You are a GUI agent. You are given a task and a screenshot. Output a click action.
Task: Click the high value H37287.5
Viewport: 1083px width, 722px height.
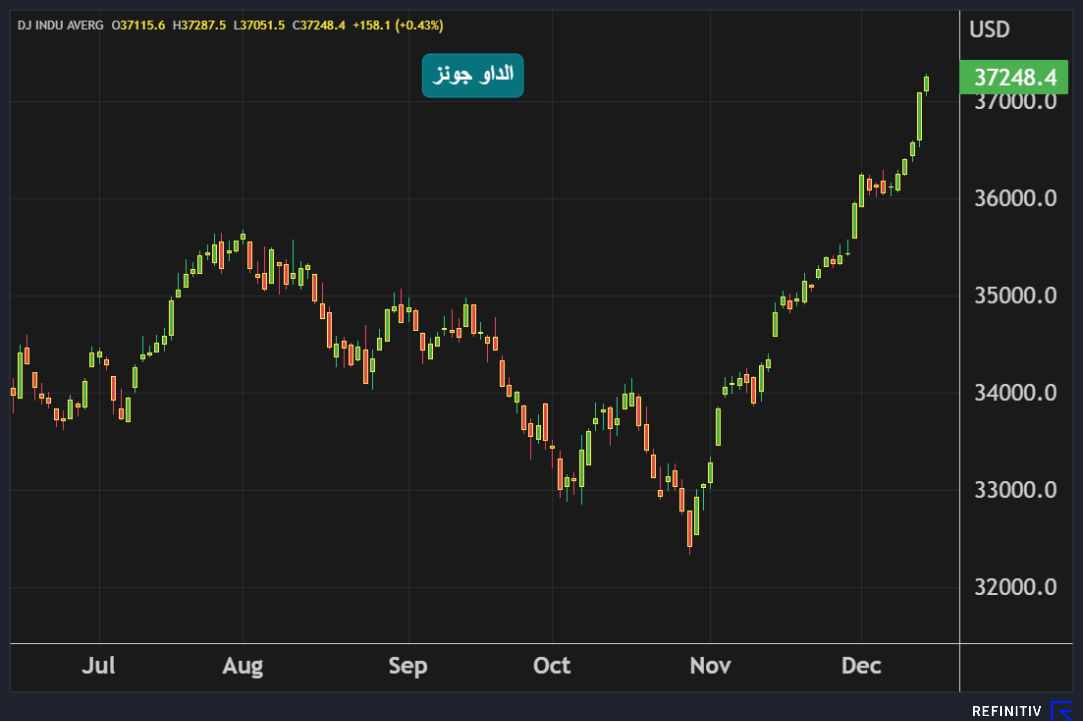[198, 24]
